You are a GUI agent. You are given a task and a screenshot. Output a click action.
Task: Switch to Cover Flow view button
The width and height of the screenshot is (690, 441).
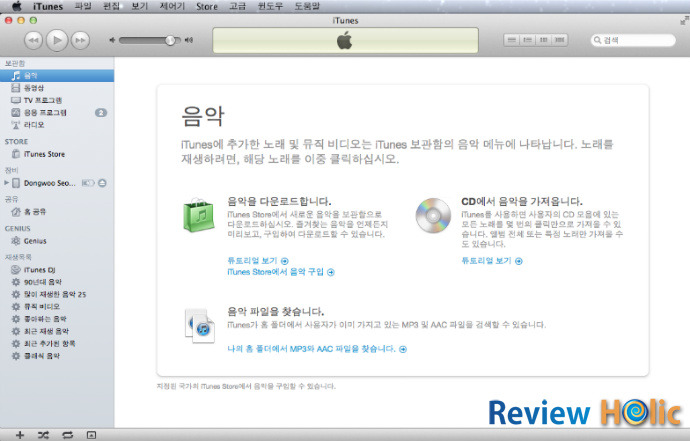(x=560, y=40)
